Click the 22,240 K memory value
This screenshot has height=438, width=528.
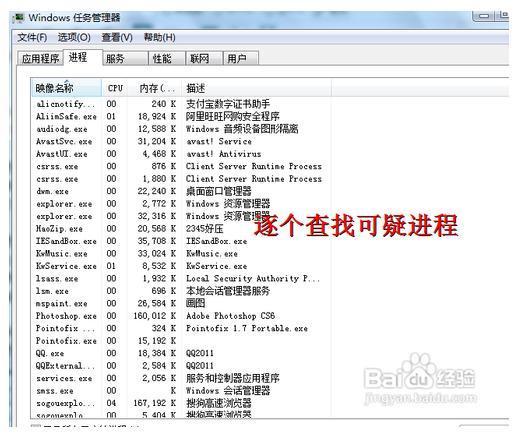coord(157,191)
